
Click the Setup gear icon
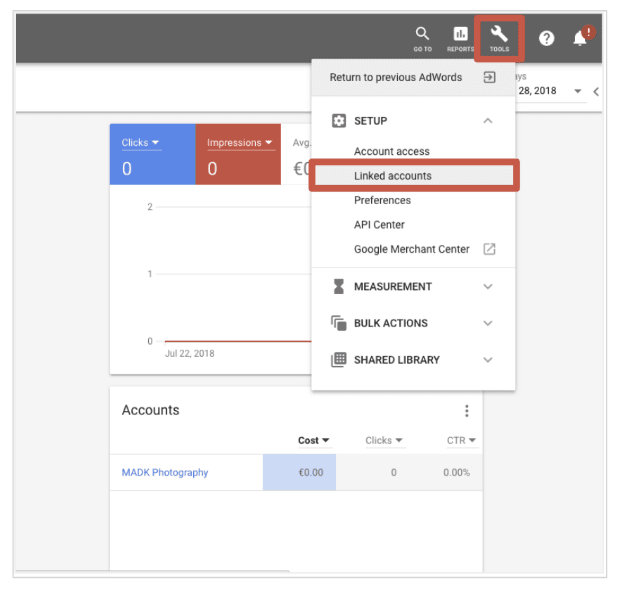coord(338,121)
